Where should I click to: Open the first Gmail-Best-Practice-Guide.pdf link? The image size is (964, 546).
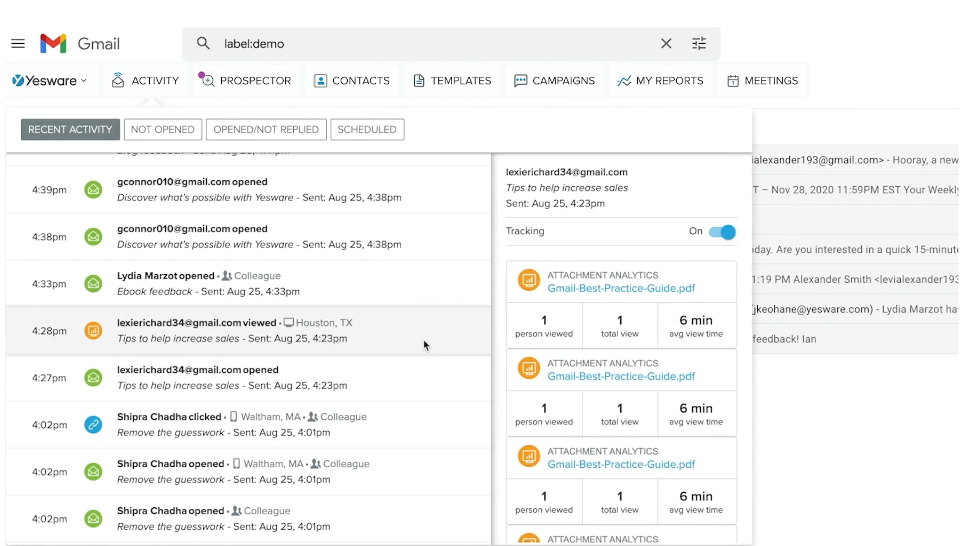(x=621, y=288)
